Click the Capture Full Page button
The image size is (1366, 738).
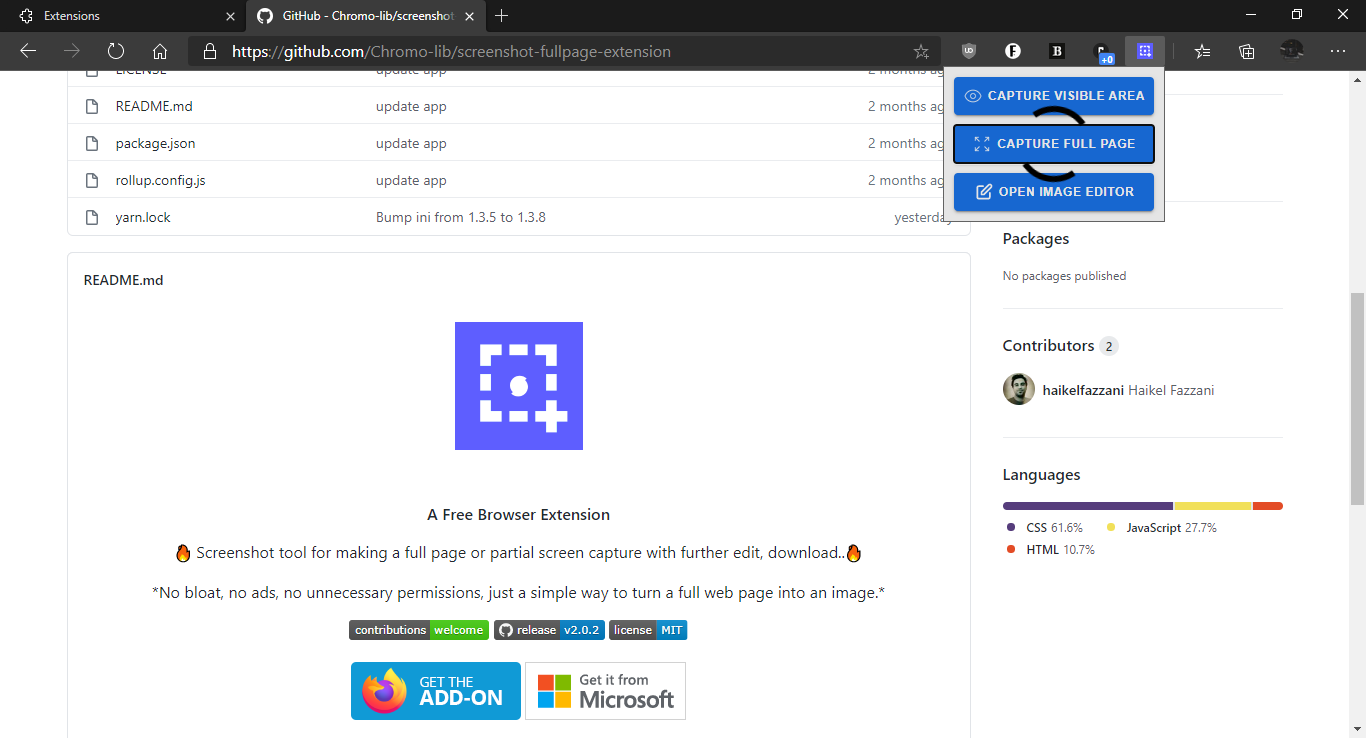click(1054, 144)
